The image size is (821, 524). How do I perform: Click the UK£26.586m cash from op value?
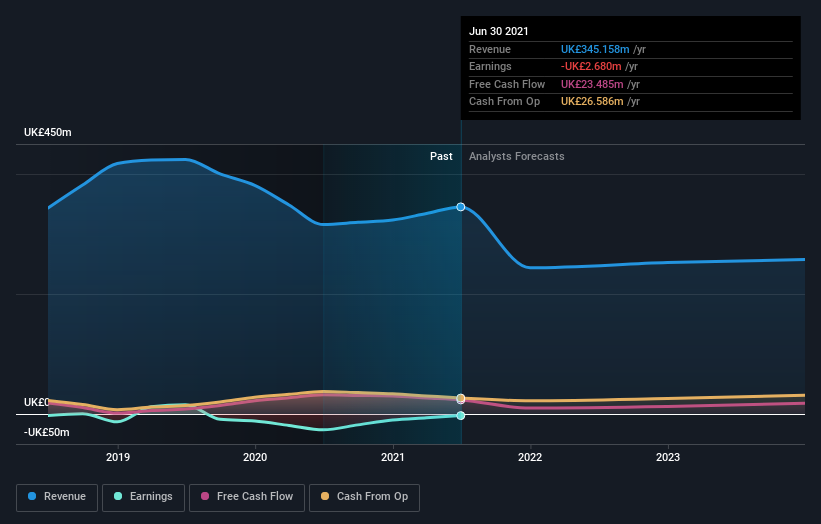click(592, 102)
